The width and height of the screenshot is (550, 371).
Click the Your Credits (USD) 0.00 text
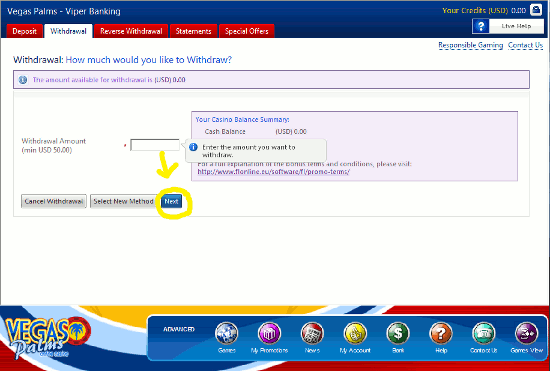pyautogui.click(x=484, y=11)
